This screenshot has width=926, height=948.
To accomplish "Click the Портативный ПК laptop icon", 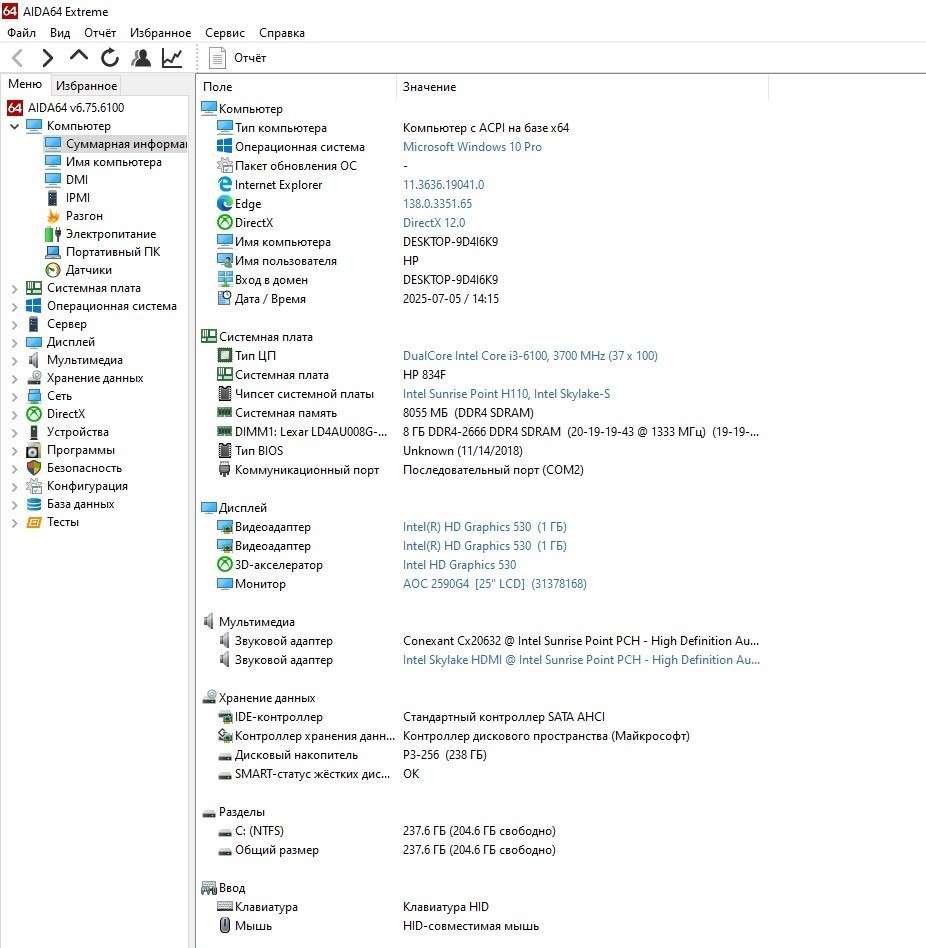I will pos(53,252).
